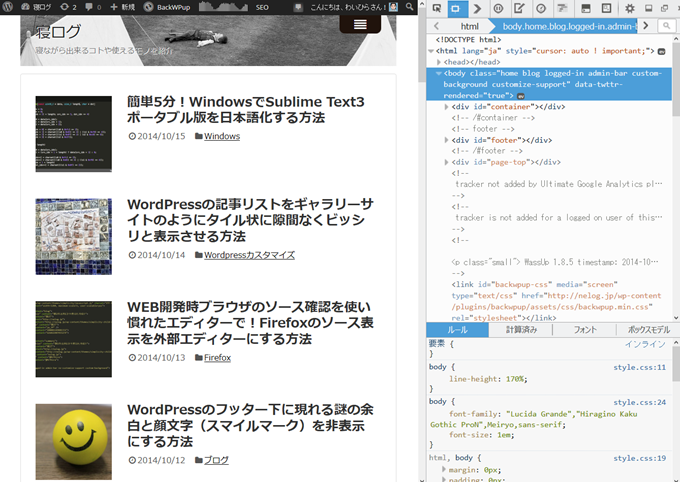Screen dimensions: 680x482
Task: Select the link id="backwpup-css" node line
Action: tap(556, 301)
